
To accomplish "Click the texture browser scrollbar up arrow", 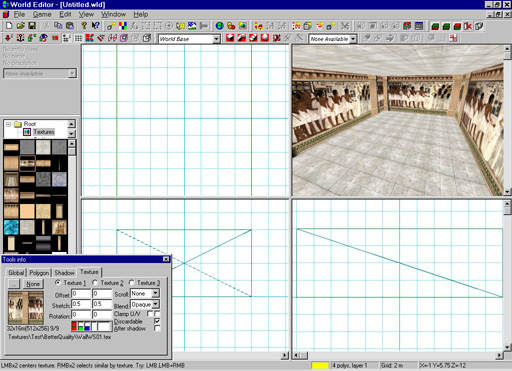I will pyautogui.click(x=72, y=144).
